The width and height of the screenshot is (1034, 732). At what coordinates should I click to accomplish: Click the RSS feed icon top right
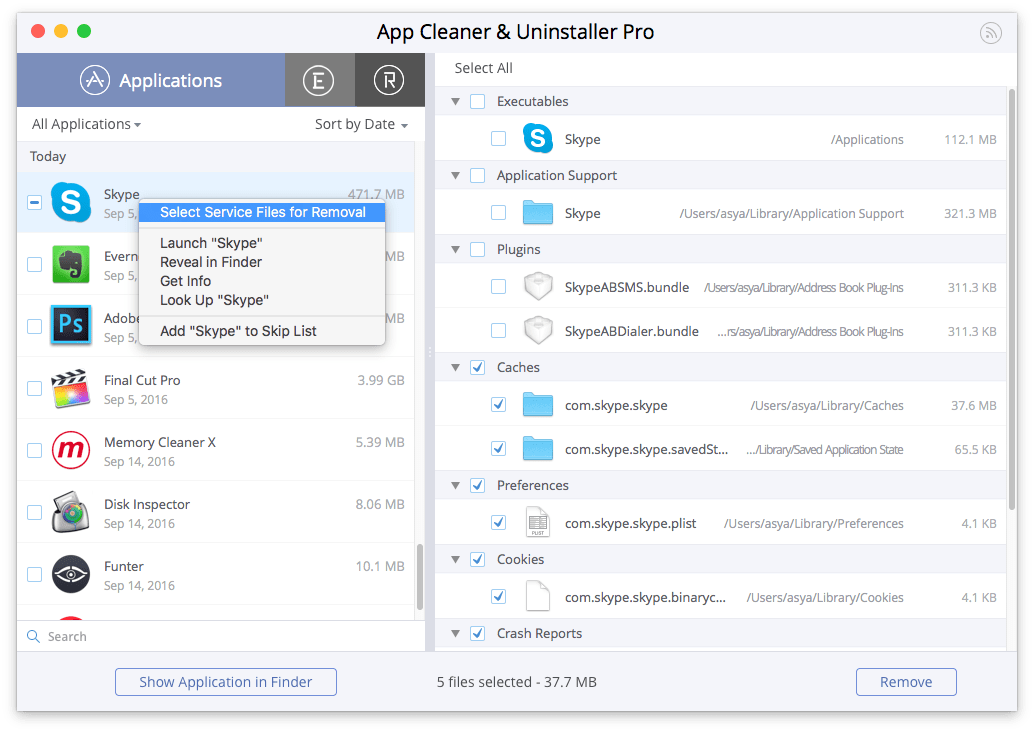pyautogui.click(x=990, y=33)
